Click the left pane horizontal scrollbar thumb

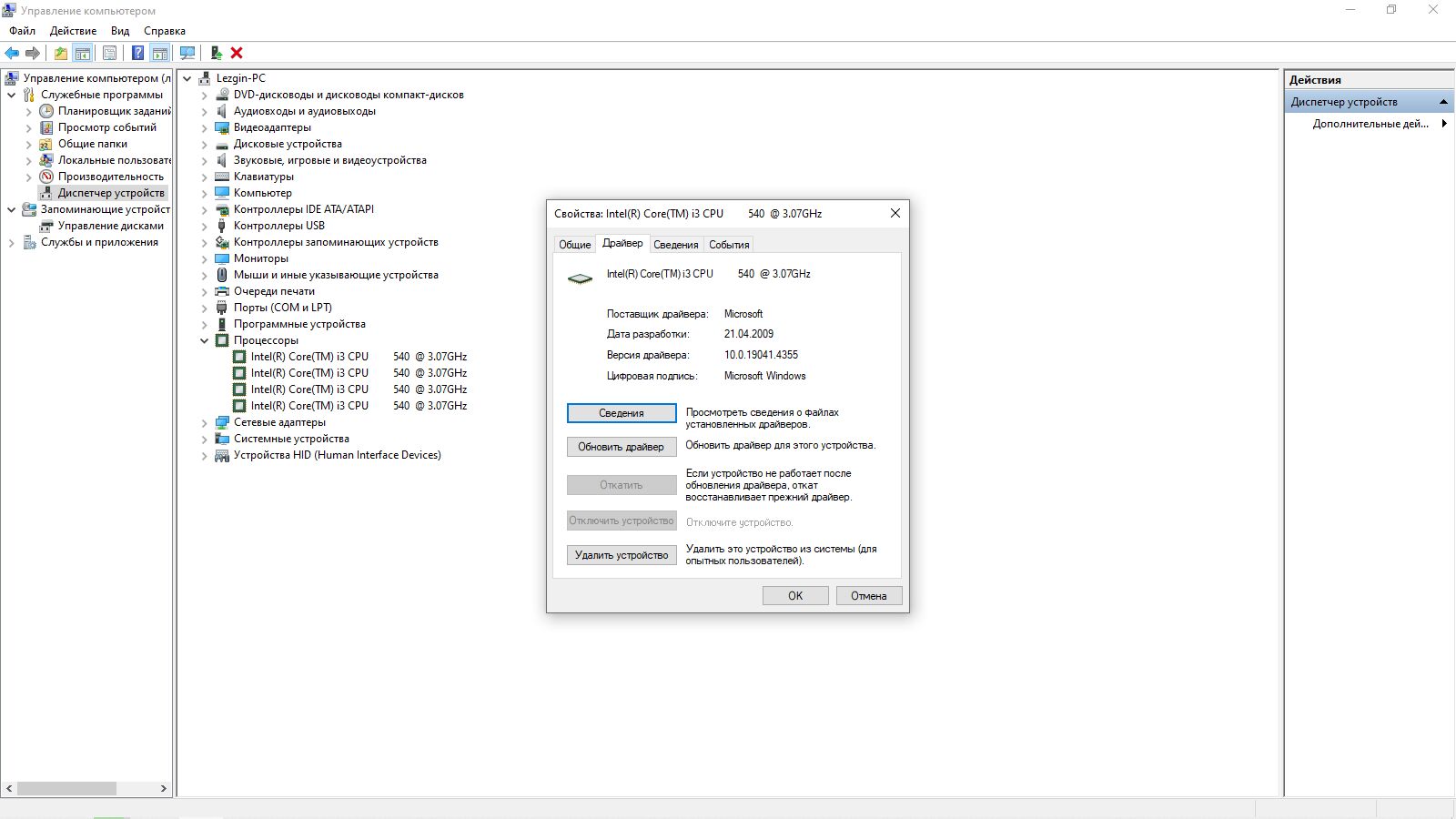point(66,788)
